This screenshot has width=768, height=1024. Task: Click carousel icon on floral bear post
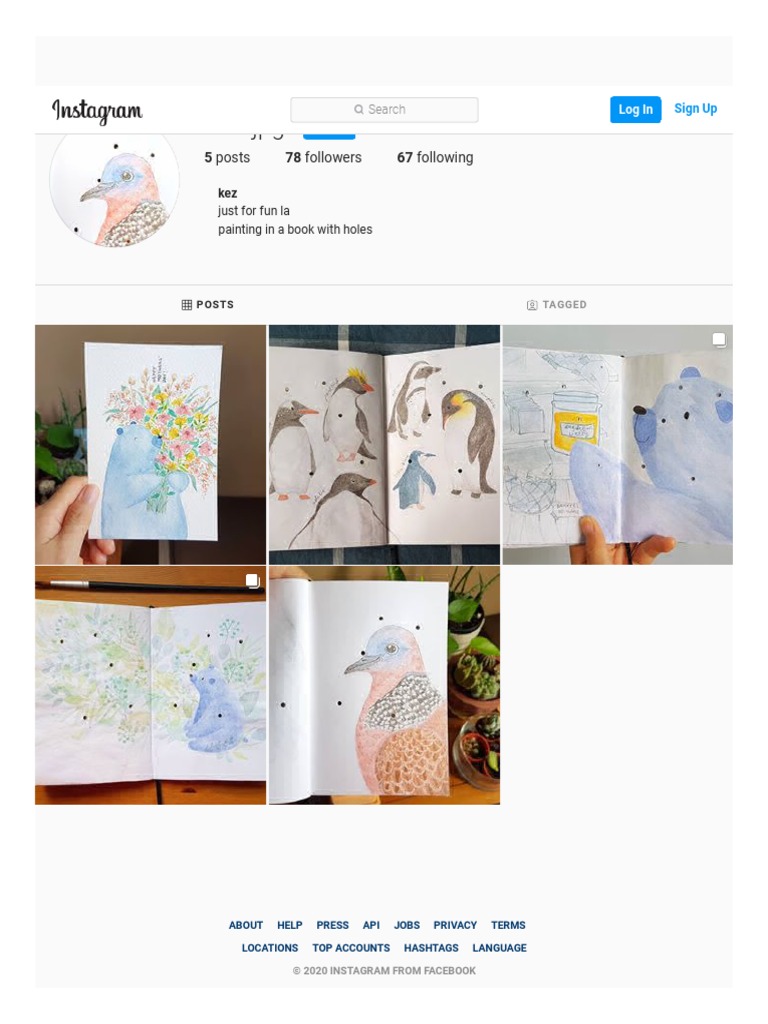[252, 580]
